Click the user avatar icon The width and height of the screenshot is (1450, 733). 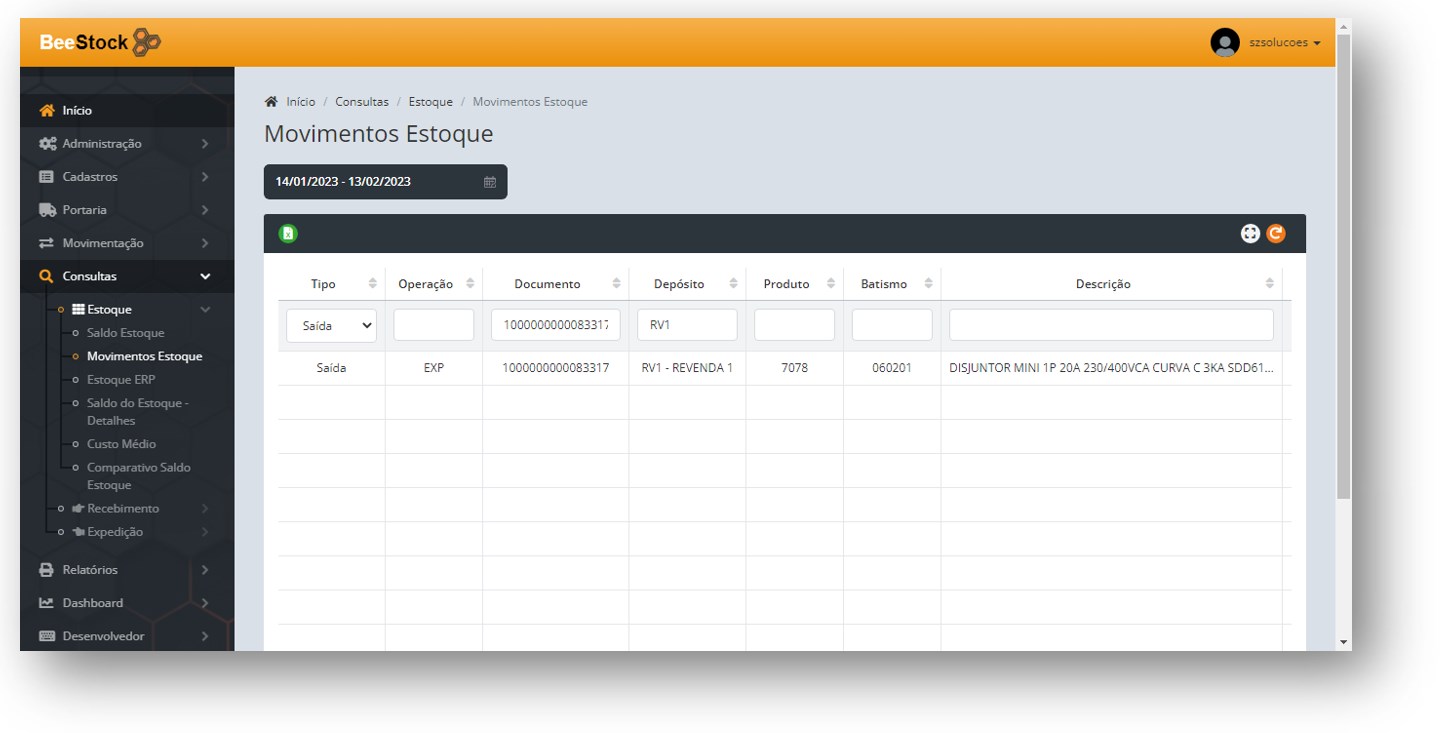1224,43
